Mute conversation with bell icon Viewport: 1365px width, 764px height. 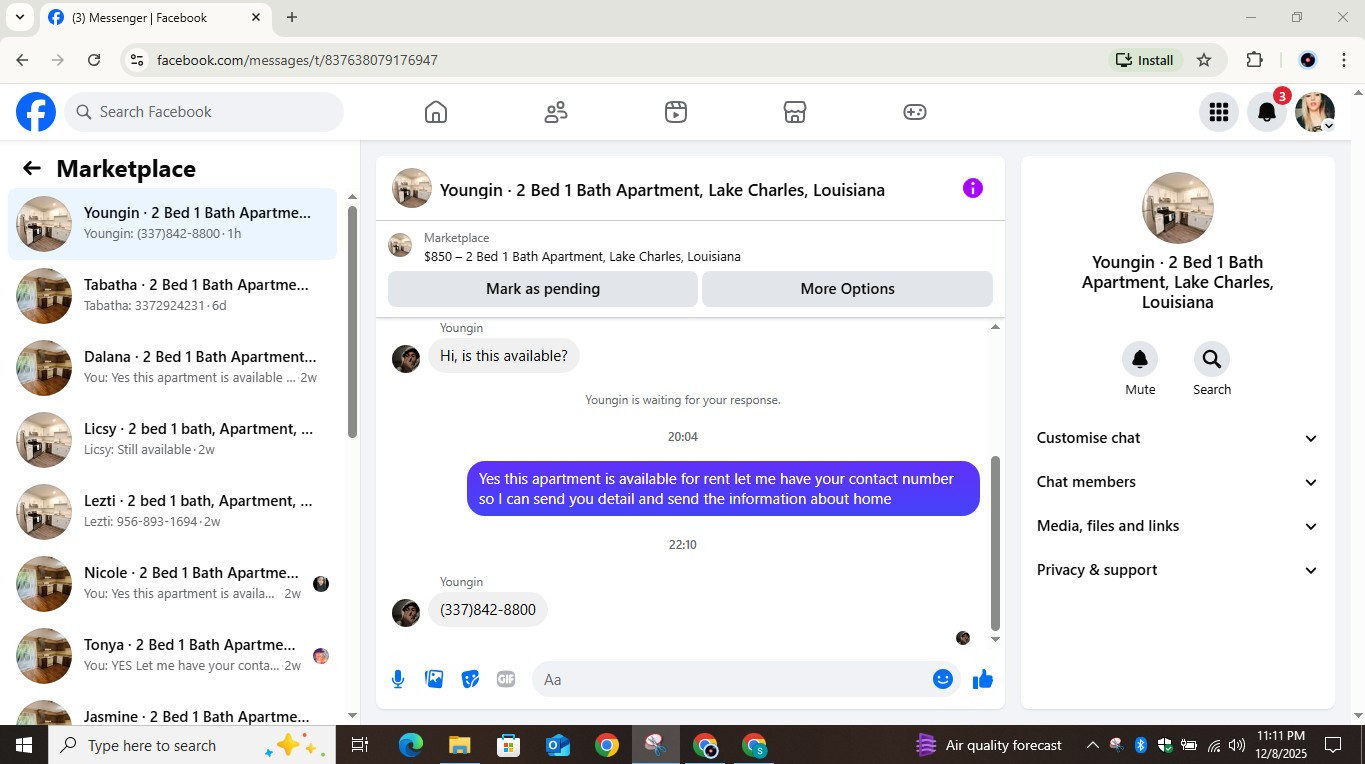coord(1140,359)
